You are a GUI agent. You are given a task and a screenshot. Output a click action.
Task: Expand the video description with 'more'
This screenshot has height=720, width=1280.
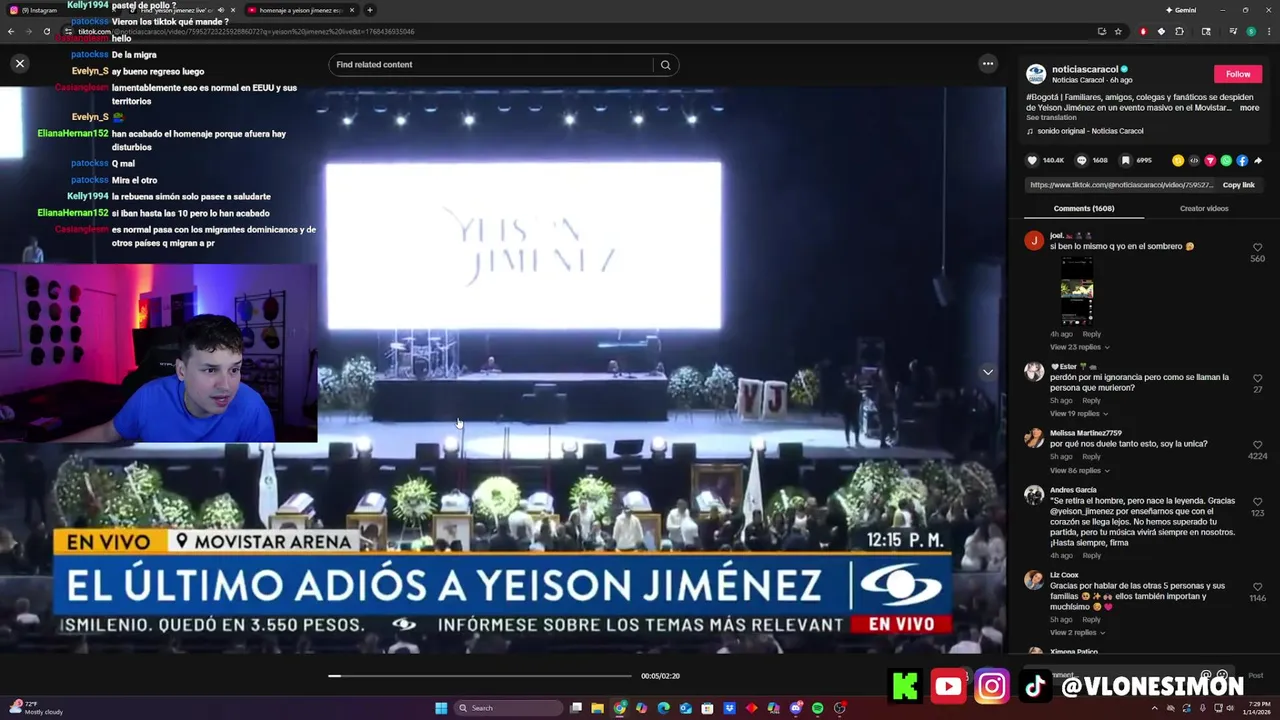[1249, 107]
